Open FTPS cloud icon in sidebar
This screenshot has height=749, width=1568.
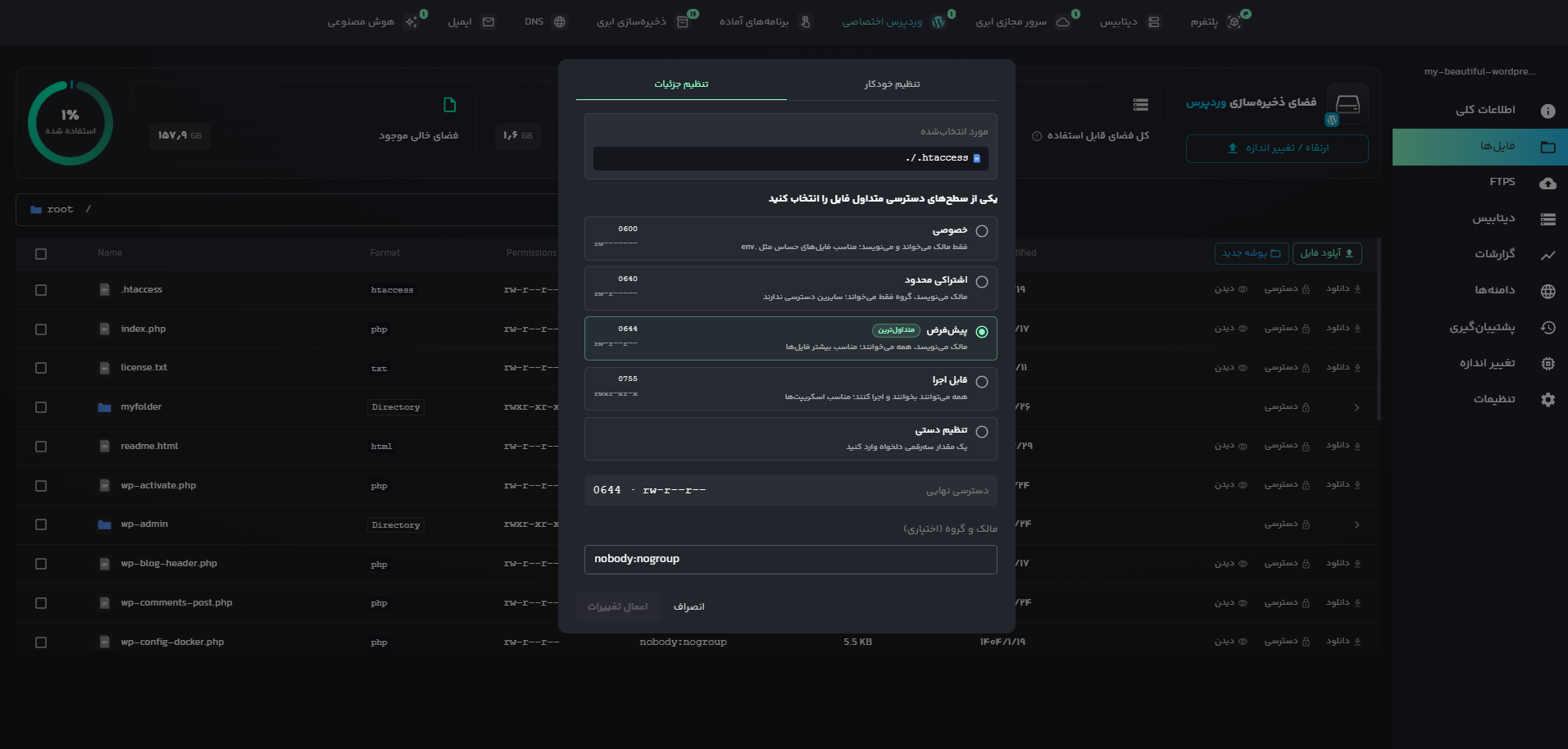pyautogui.click(x=1548, y=183)
